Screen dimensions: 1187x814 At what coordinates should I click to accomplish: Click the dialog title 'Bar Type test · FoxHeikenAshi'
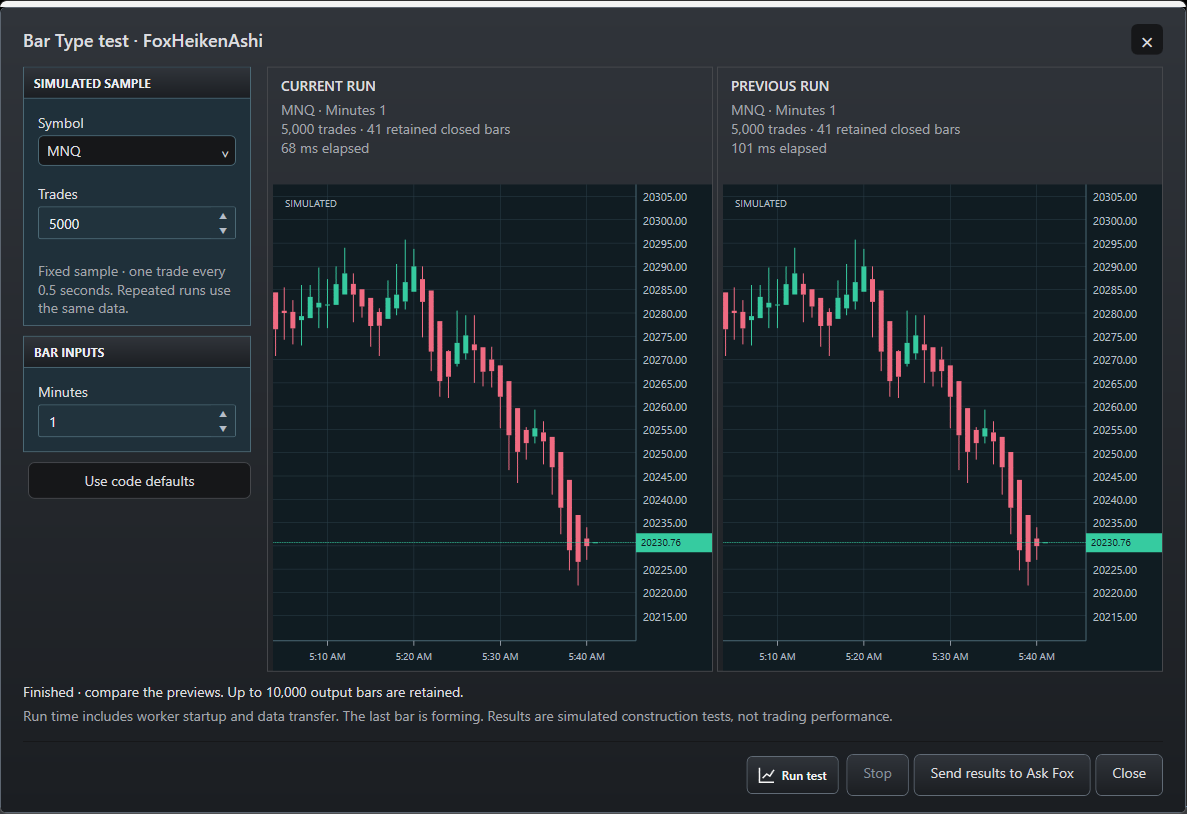point(143,41)
